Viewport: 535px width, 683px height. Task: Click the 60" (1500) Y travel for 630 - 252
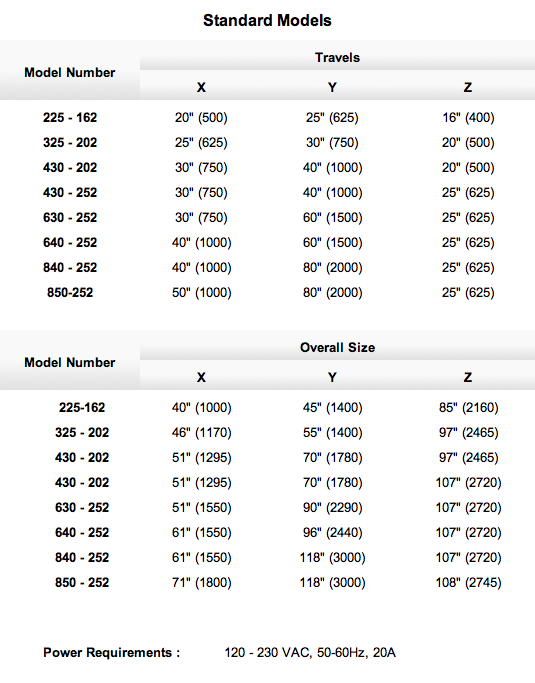point(332,217)
